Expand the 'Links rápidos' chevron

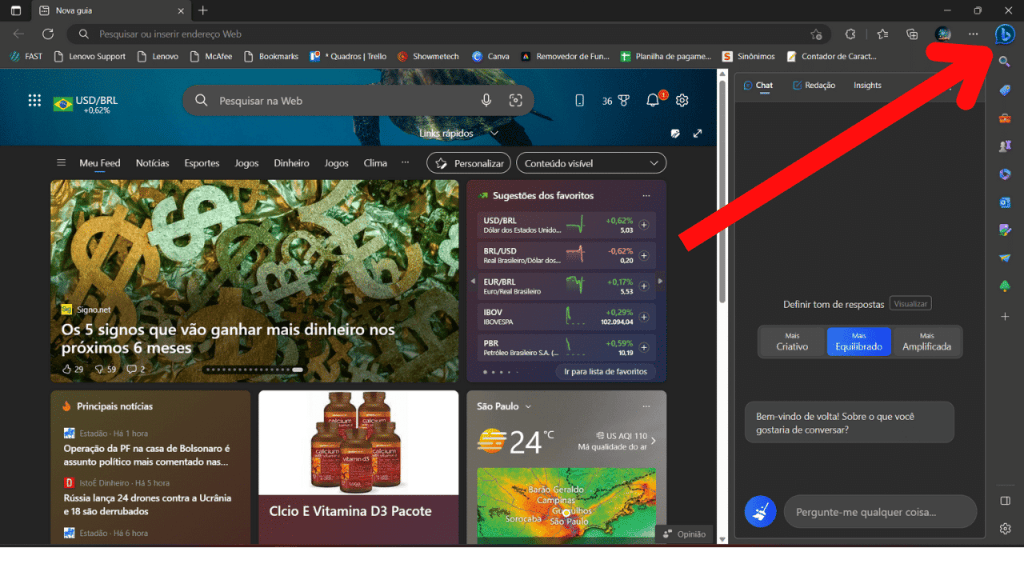point(493,131)
